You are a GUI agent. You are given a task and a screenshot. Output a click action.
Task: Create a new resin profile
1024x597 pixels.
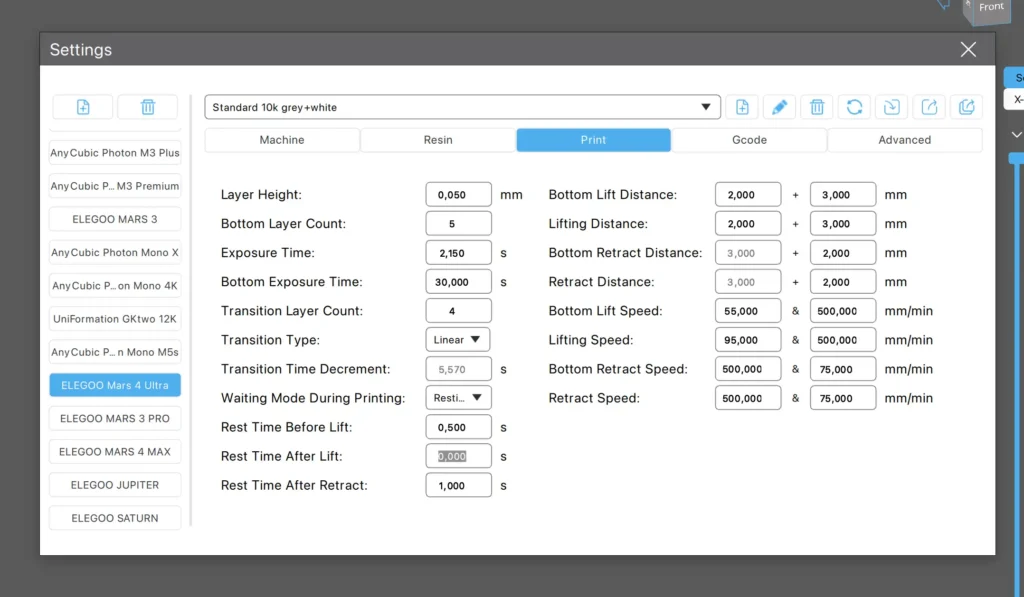[x=742, y=107]
